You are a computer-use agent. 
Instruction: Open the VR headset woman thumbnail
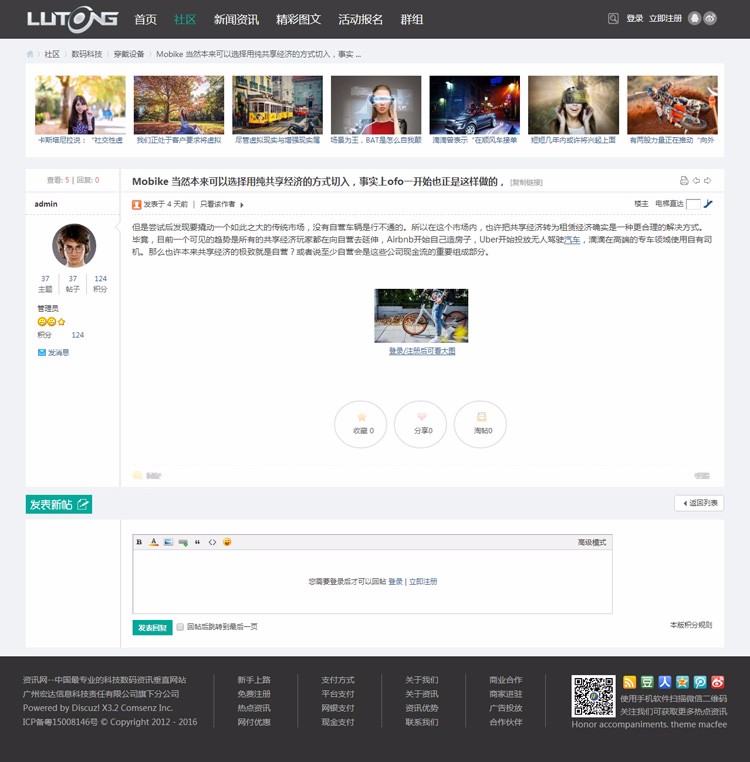pyautogui.click(x=376, y=105)
